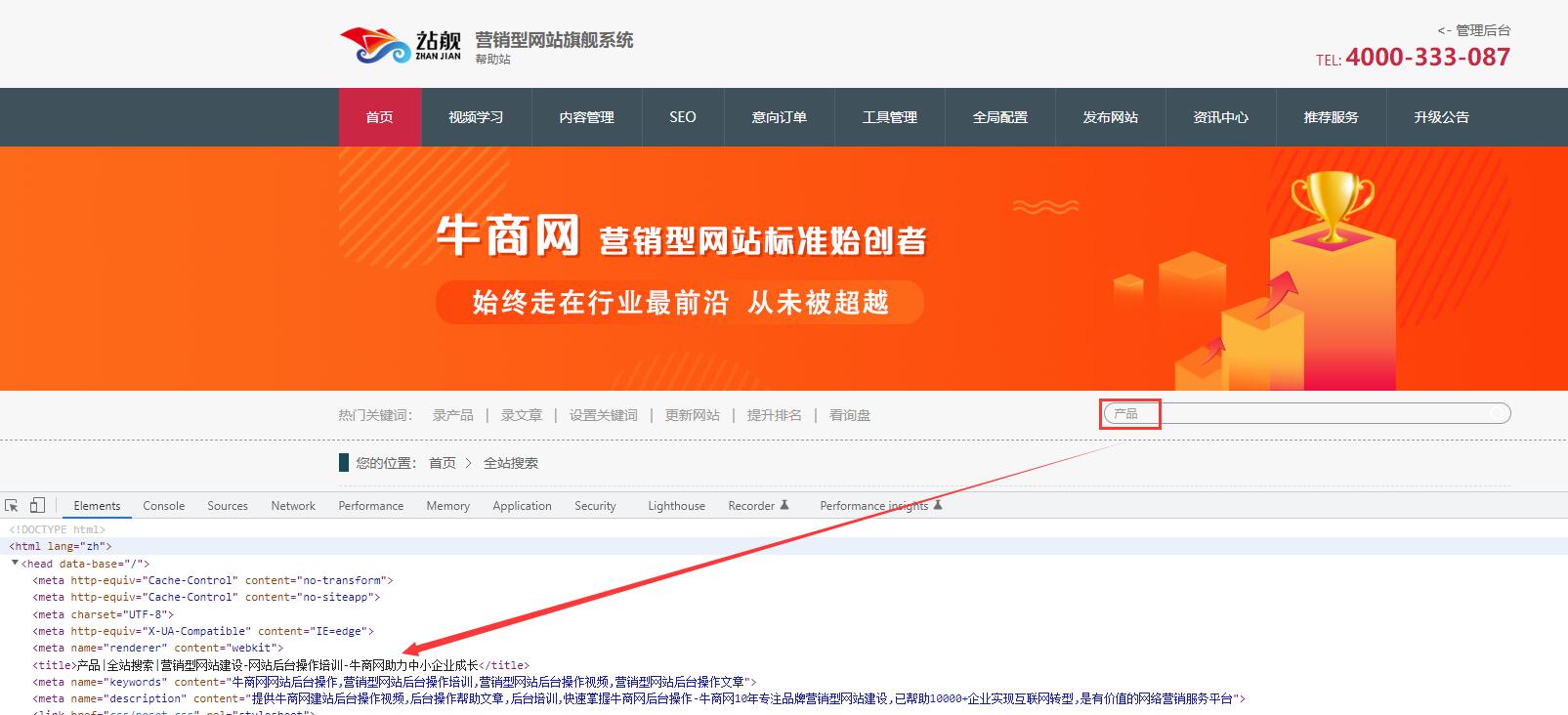The width and height of the screenshot is (1568, 715).
Task: Click the 更新网站 hot keyword link
Action: [693, 415]
